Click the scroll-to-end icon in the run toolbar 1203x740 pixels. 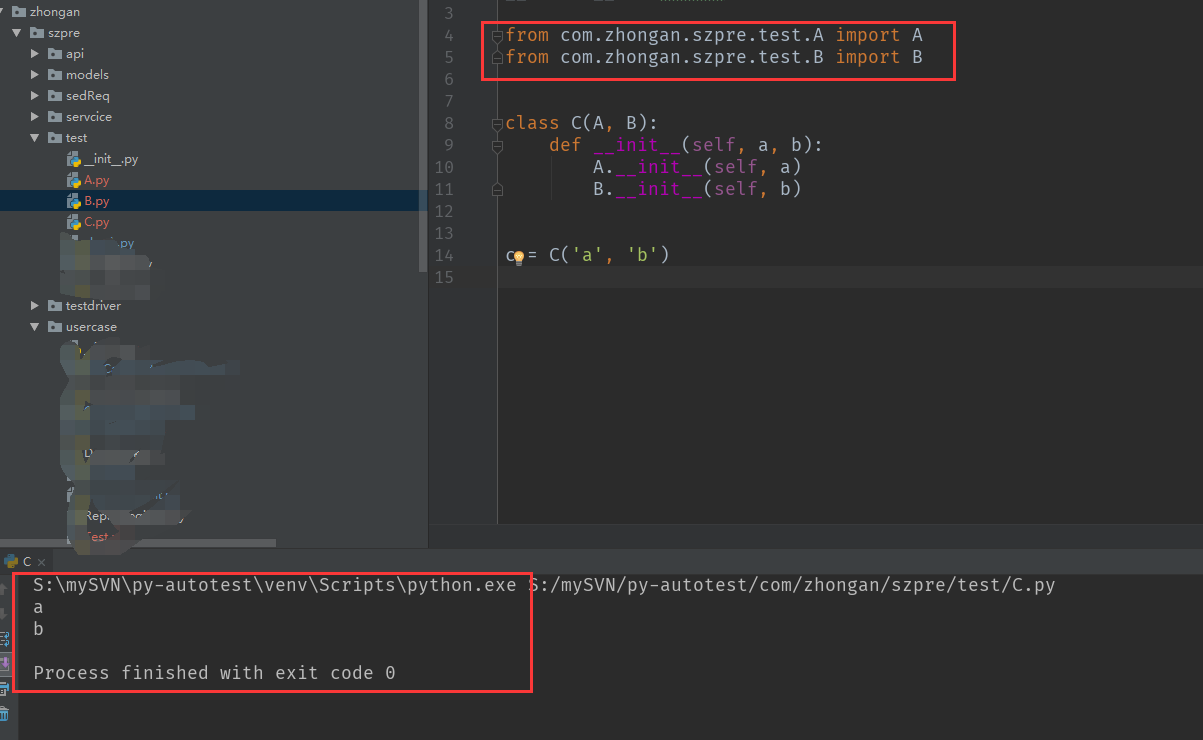point(4,662)
